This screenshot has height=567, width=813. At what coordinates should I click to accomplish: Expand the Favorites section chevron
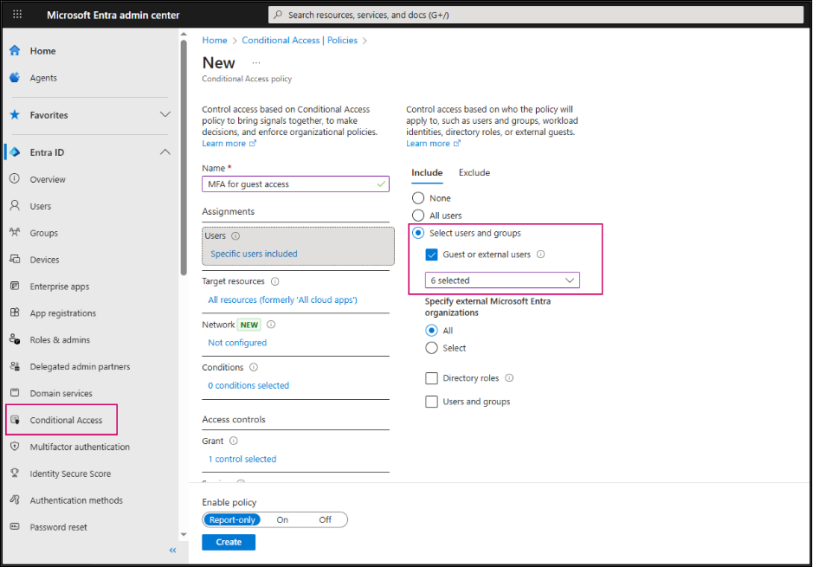tap(165, 115)
